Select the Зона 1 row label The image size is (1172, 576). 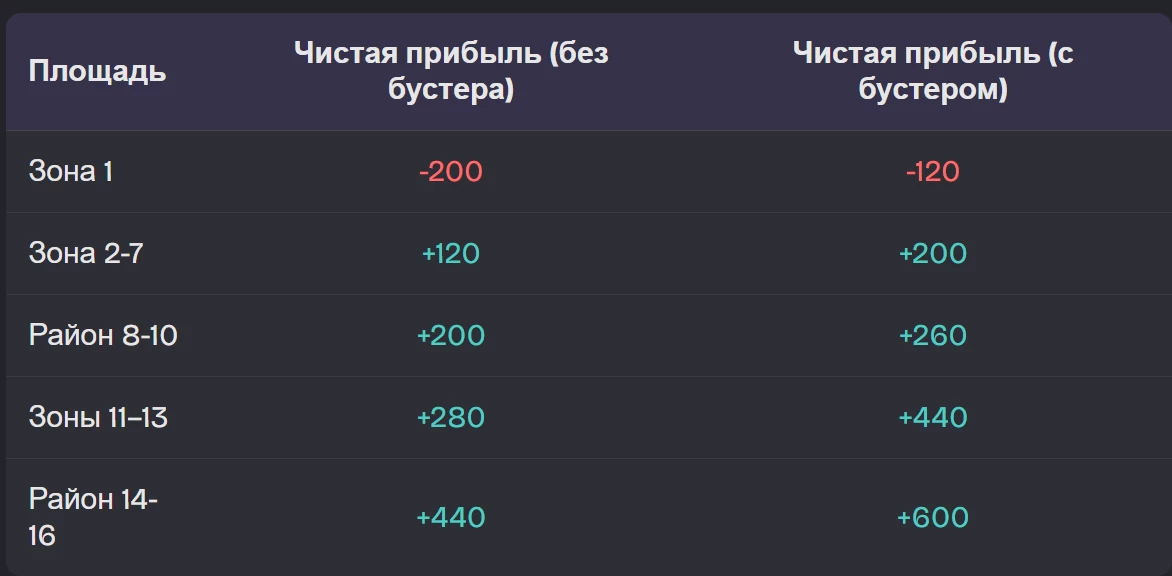coord(71,171)
